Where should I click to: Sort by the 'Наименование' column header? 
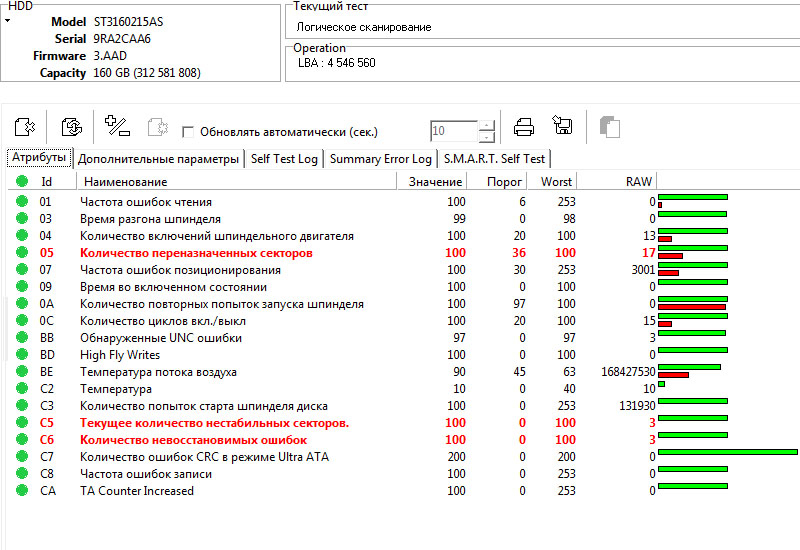pos(237,182)
